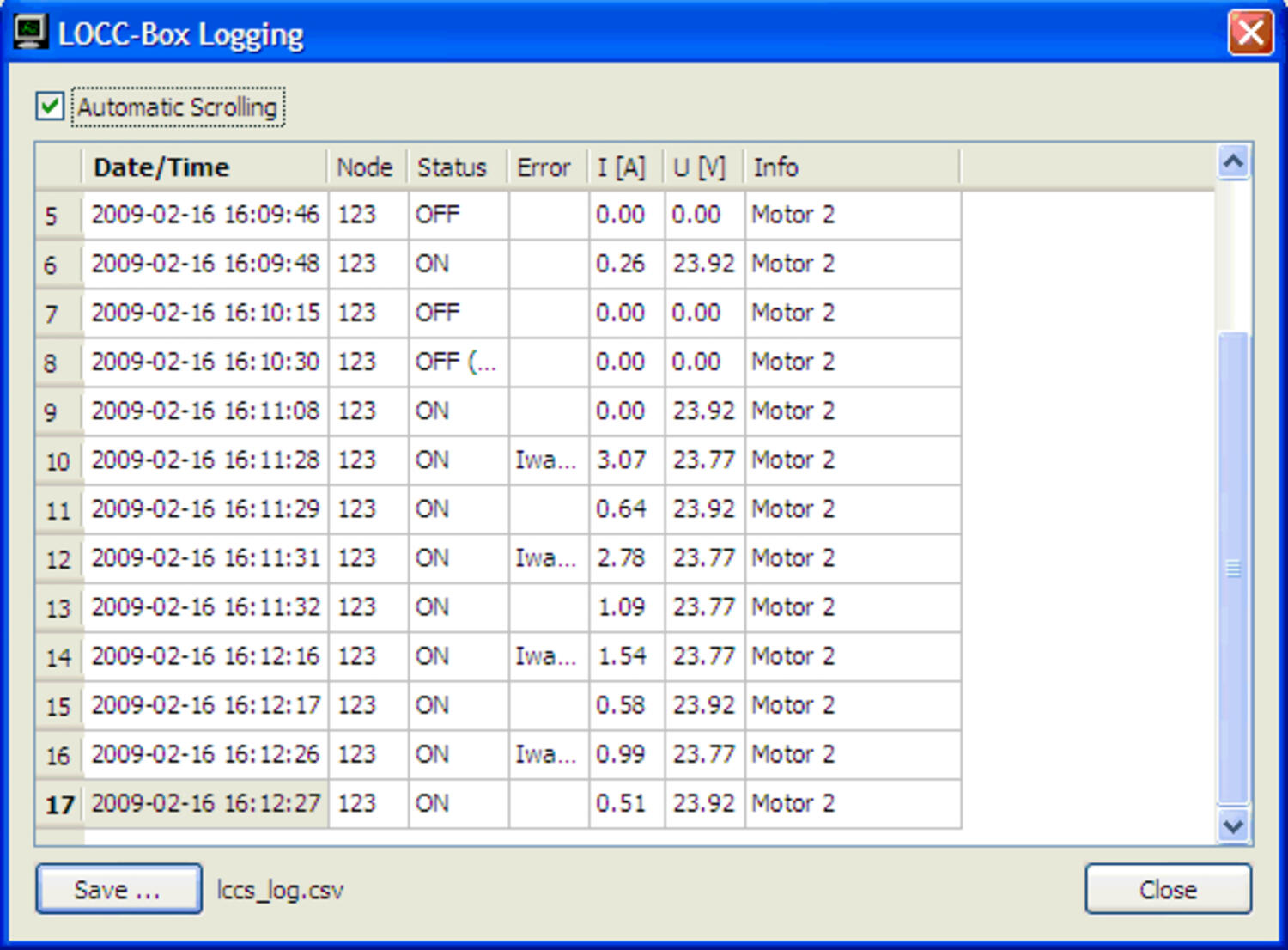Click the scrollbar up arrow
This screenshot has width=1288, height=950.
coord(1233,161)
